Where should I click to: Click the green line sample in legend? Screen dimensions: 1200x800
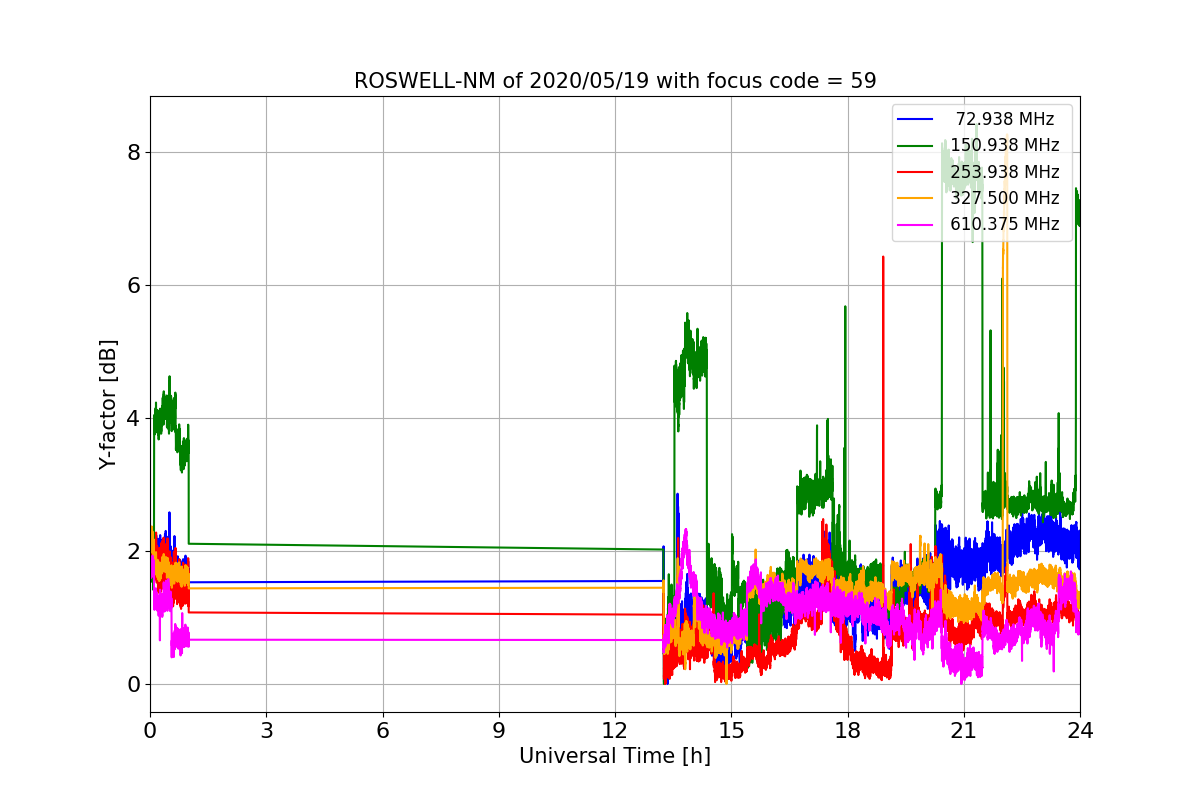point(915,146)
